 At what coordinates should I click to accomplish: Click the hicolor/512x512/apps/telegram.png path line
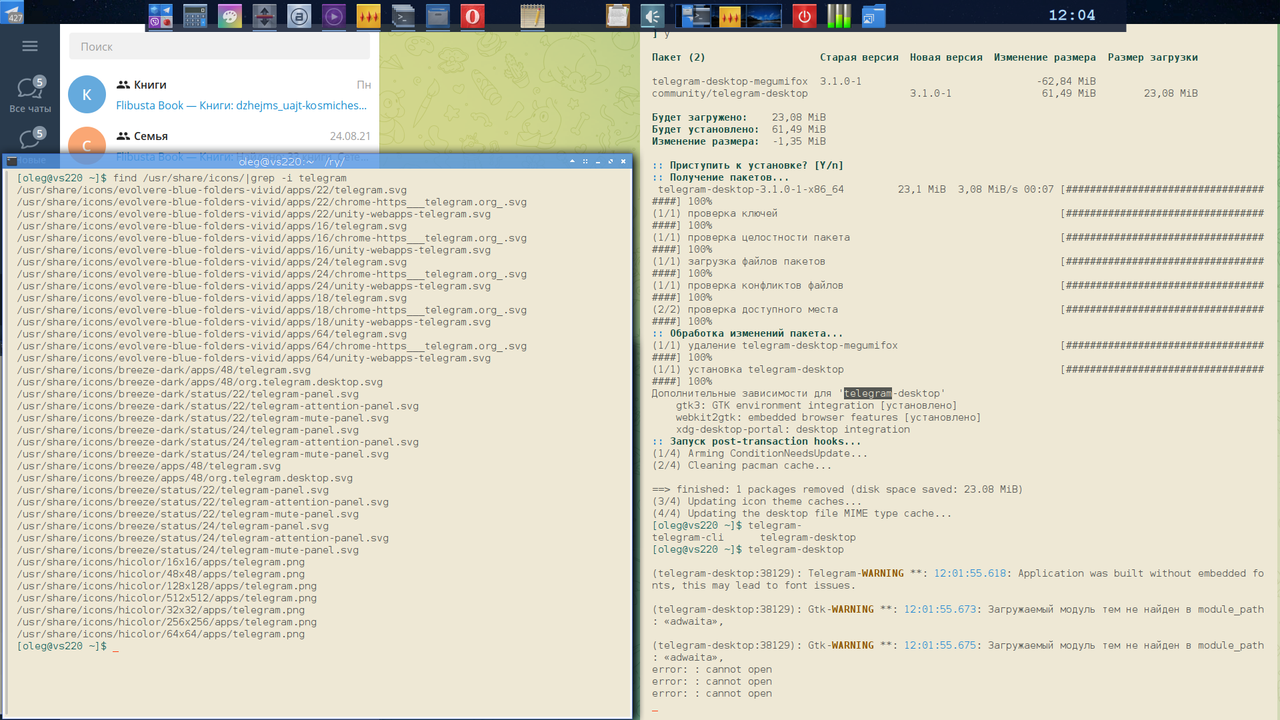coord(167,598)
